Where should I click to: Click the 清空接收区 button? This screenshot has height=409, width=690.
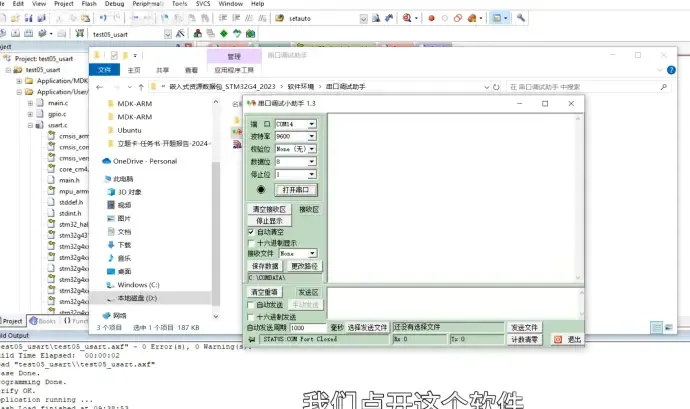(x=268, y=209)
